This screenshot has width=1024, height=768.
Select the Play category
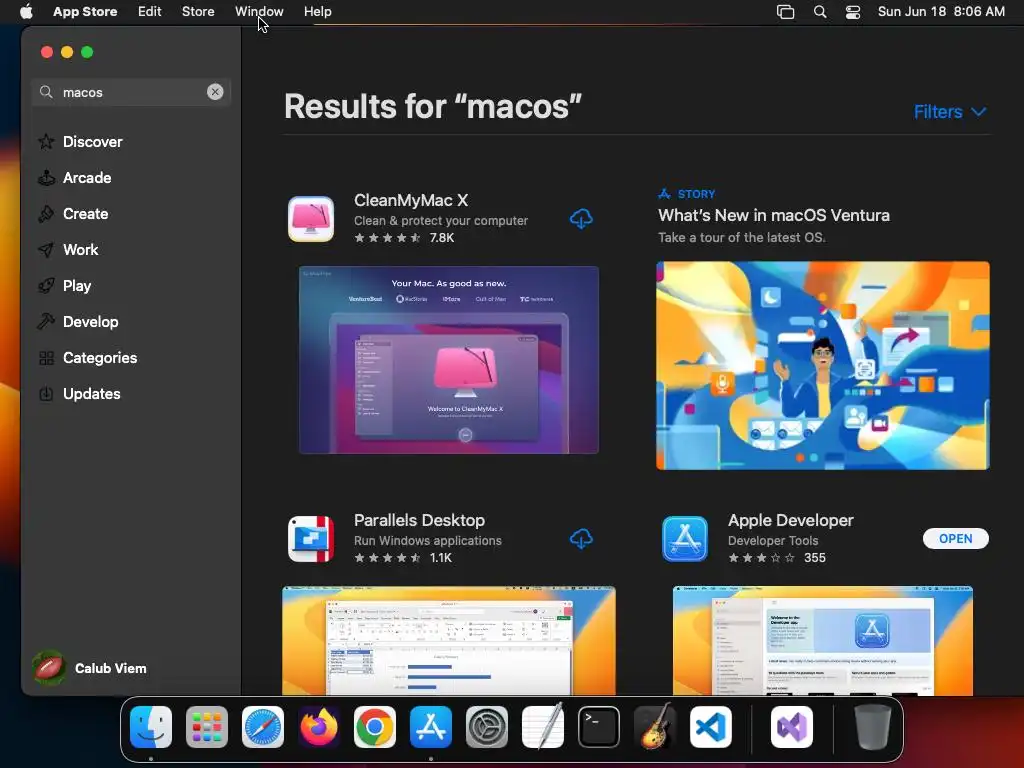point(64,285)
